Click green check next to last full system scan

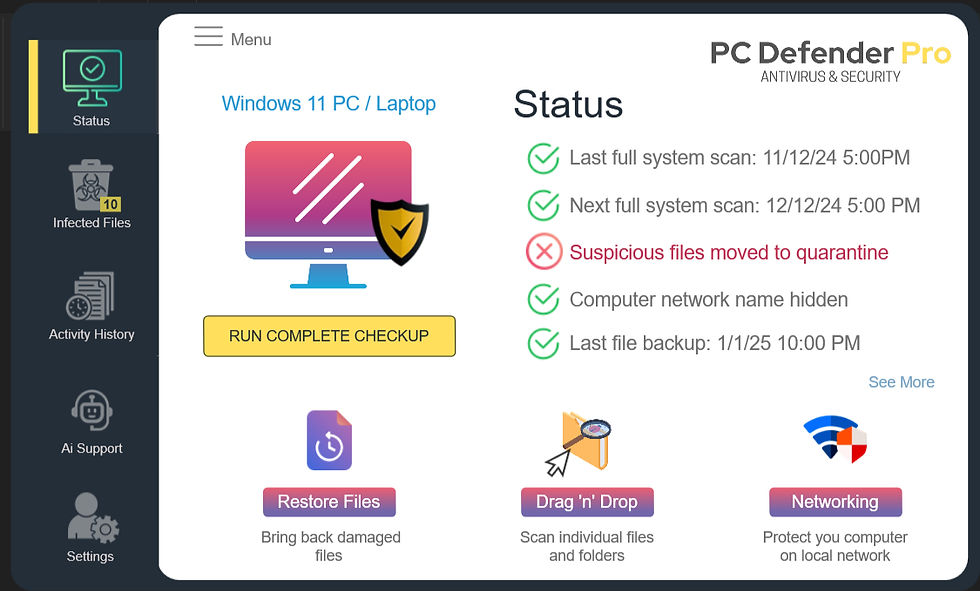543,158
